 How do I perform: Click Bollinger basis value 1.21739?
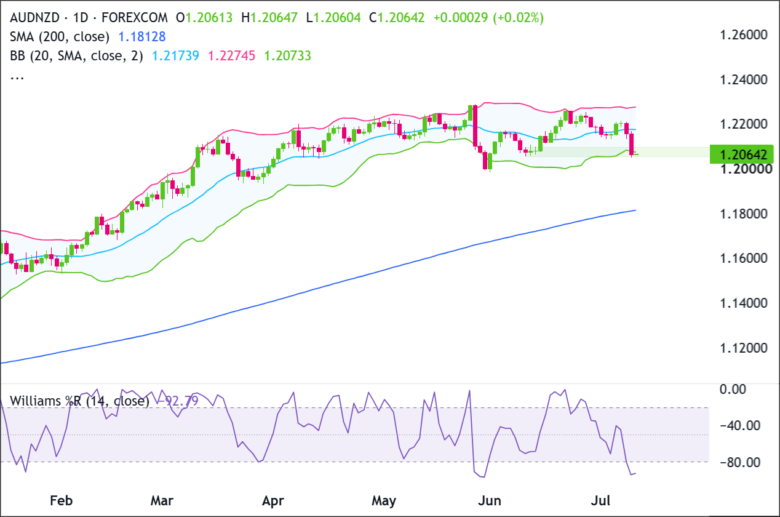coord(175,56)
